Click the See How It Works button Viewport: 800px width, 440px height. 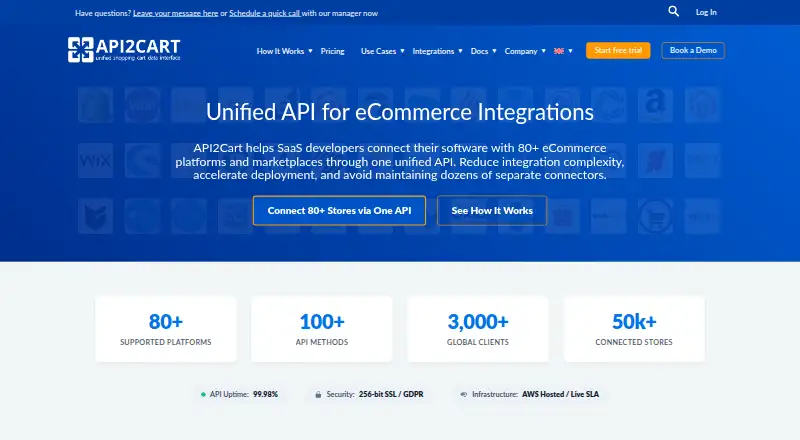coord(492,210)
